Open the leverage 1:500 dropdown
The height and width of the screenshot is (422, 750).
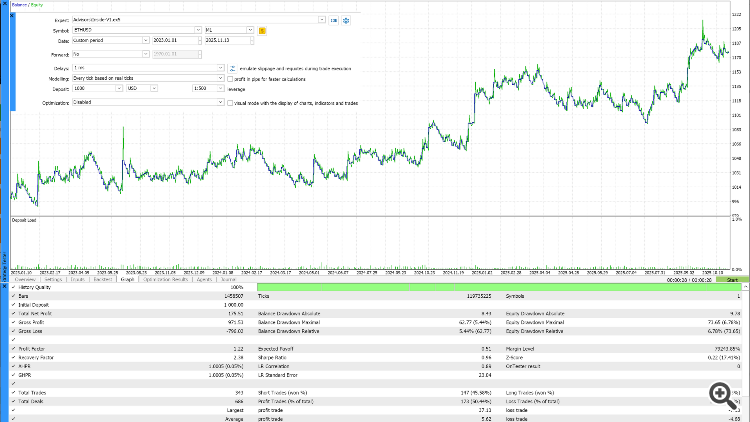[222, 89]
